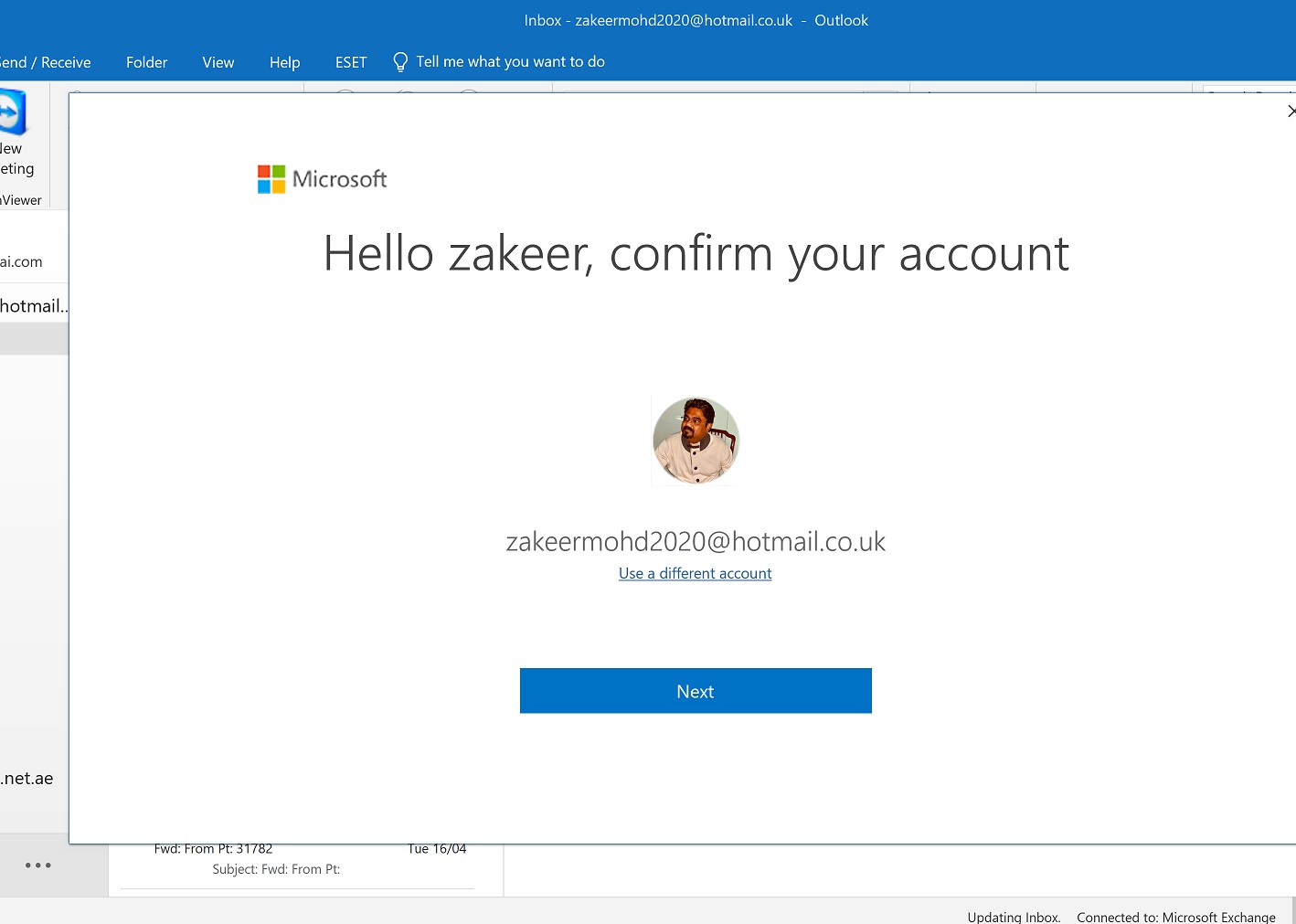
Task: Click the 'Connected to: Microsoft Exchange' status
Action: coord(1176,917)
